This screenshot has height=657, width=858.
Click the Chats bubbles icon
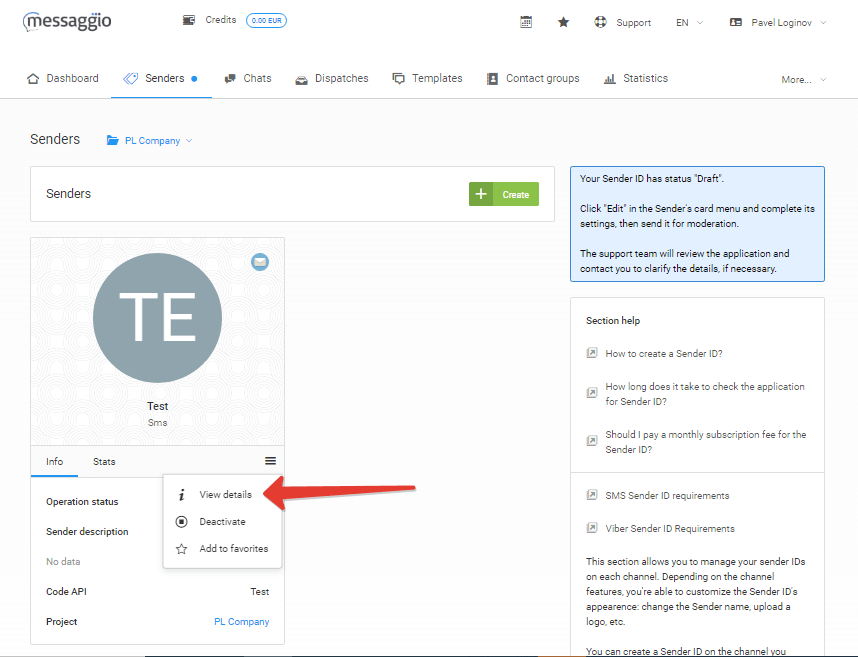pos(230,79)
